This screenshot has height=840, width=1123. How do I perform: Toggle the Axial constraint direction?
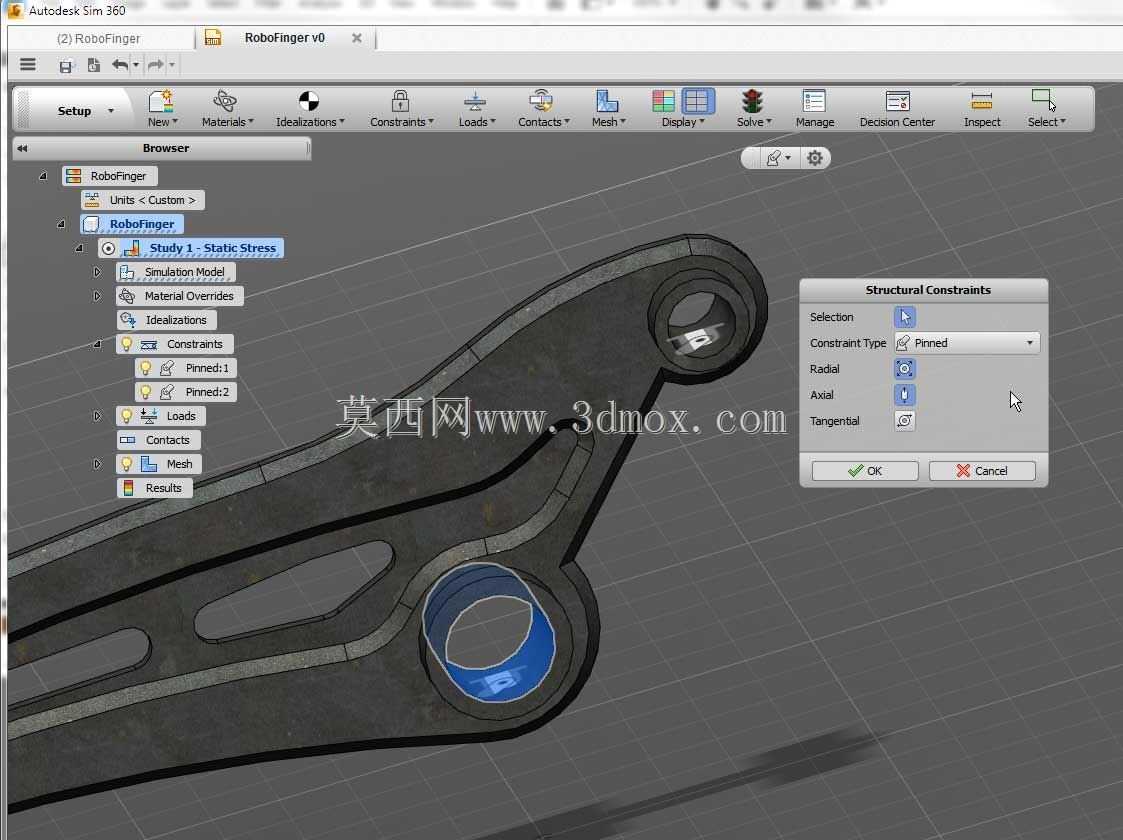pyautogui.click(x=905, y=395)
